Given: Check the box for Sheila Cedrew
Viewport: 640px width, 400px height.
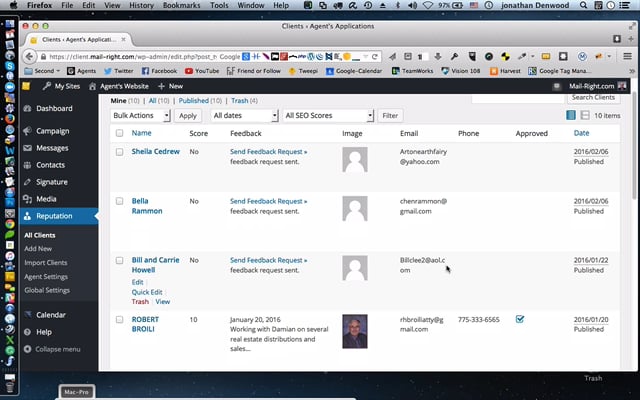Looking at the screenshot, I should pyautogui.click(x=119, y=152).
